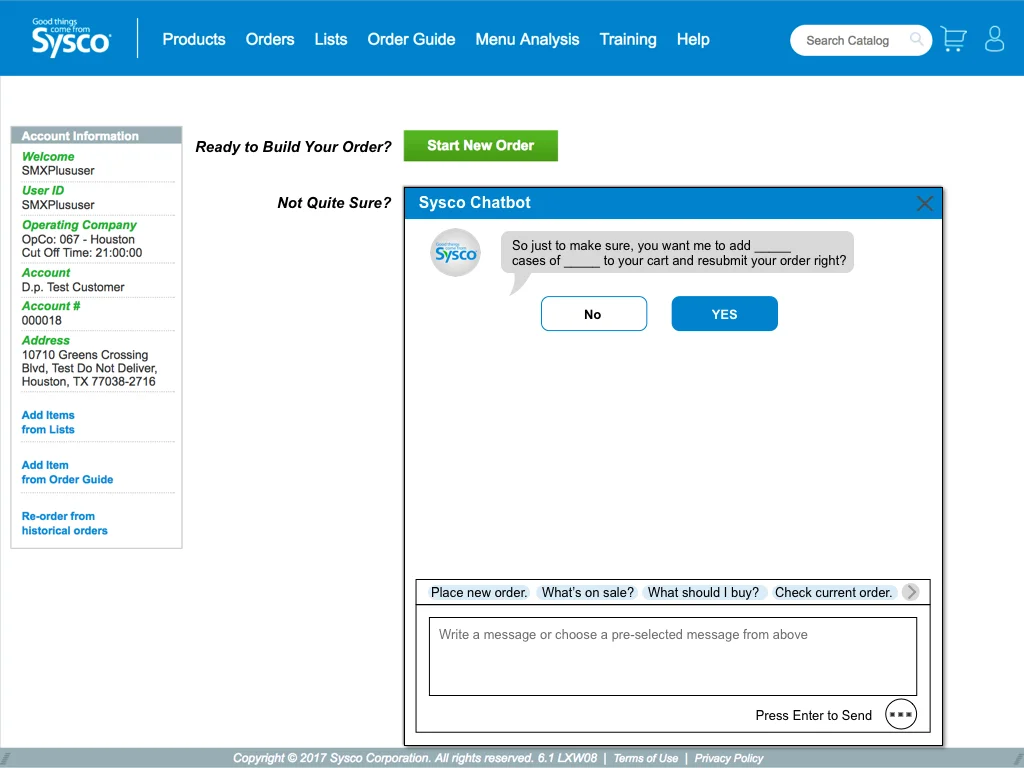Choose the 'Place new order.' quick reply
Image resolution: width=1024 pixels, height=768 pixels.
pos(480,592)
